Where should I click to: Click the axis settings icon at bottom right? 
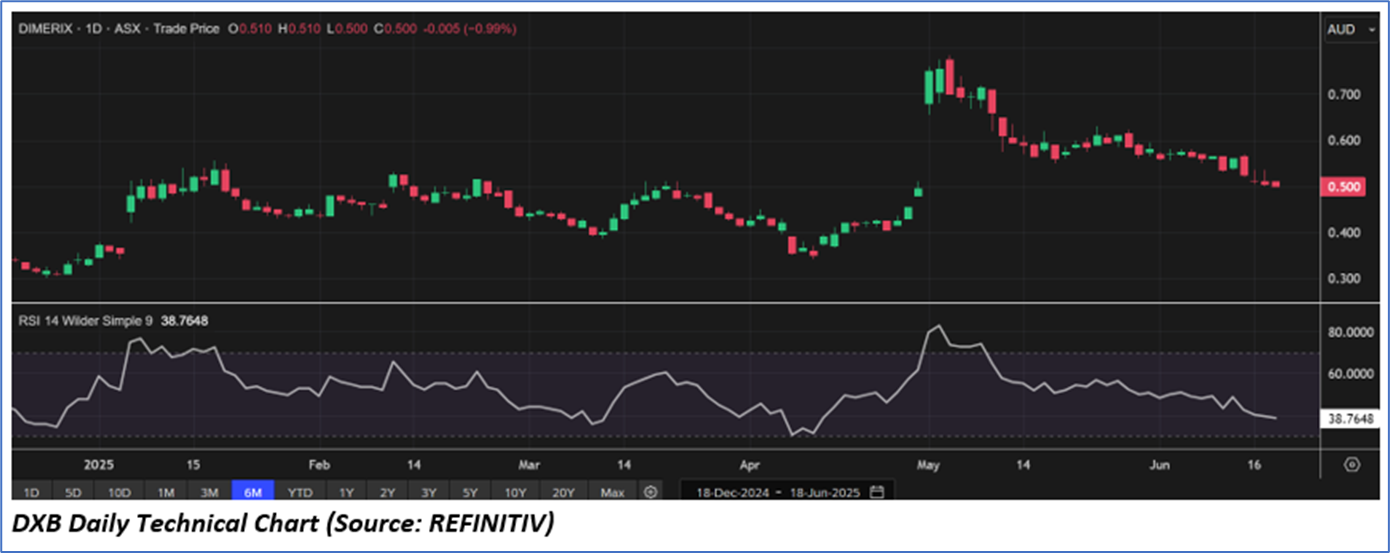1352,465
